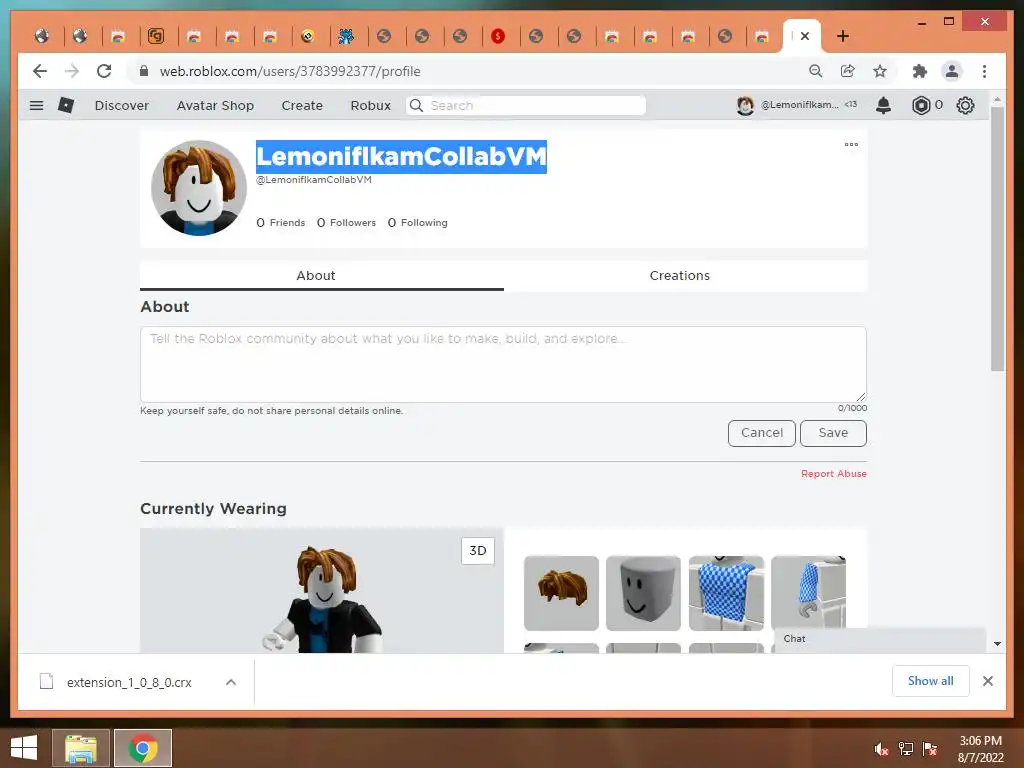Open File Explorer from taskbar
This screenshot has height=768, width=1024.
pyautogui.click(x=81, y=748)
